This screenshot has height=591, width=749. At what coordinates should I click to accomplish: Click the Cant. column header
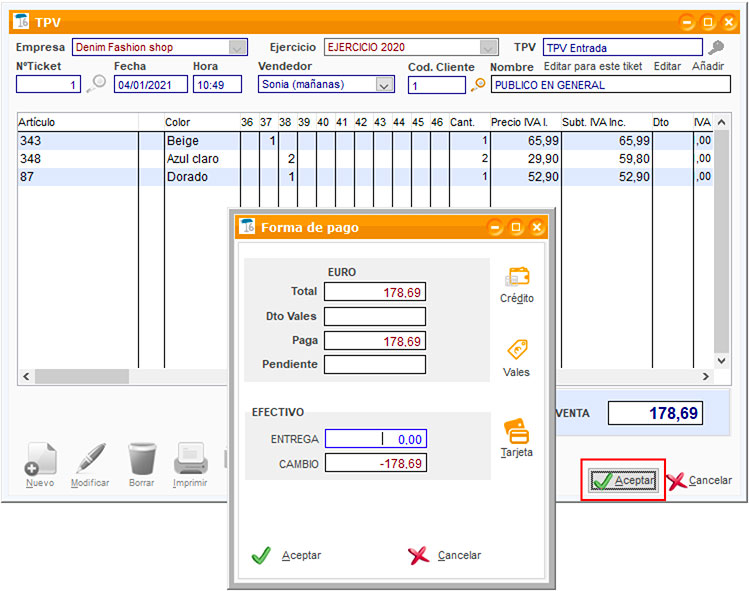tap(469, 122)
